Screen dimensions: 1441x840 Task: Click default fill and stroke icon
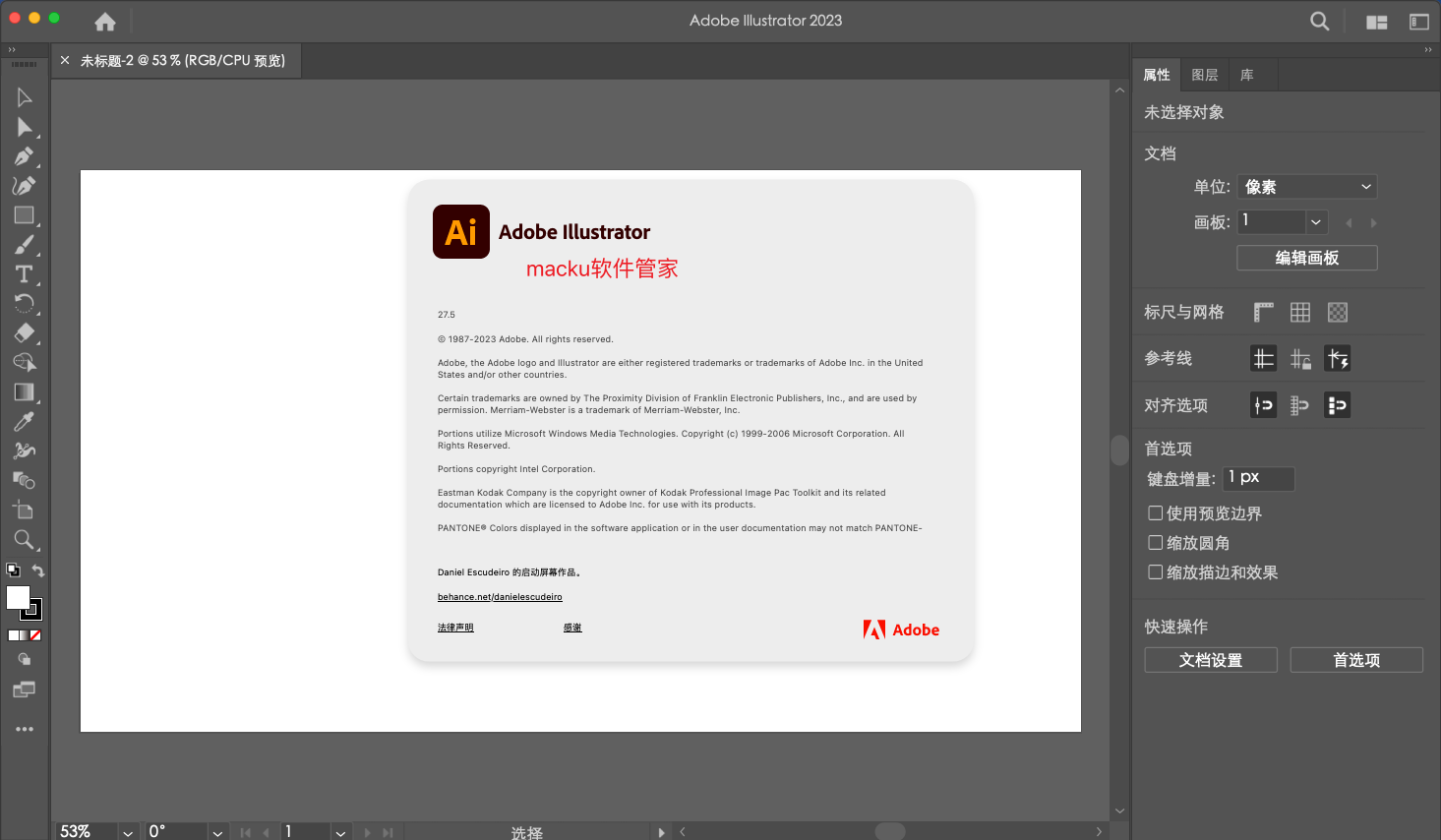point(14,570)
